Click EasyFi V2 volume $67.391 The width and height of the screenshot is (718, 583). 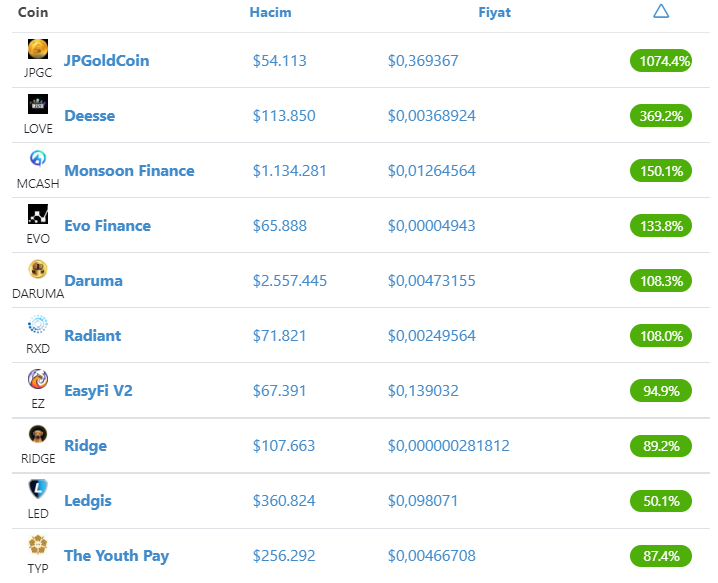279,391
